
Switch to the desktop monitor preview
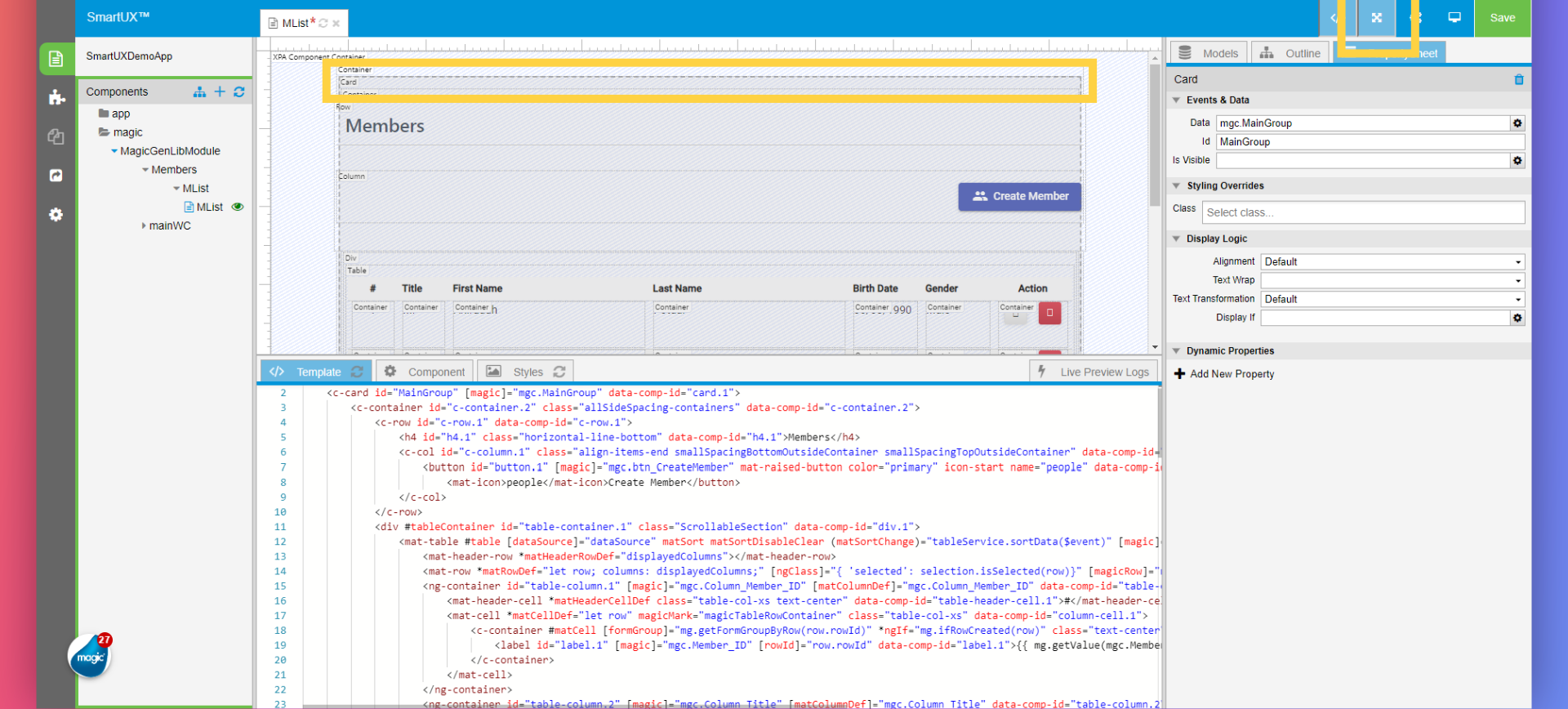[1454, 18]
